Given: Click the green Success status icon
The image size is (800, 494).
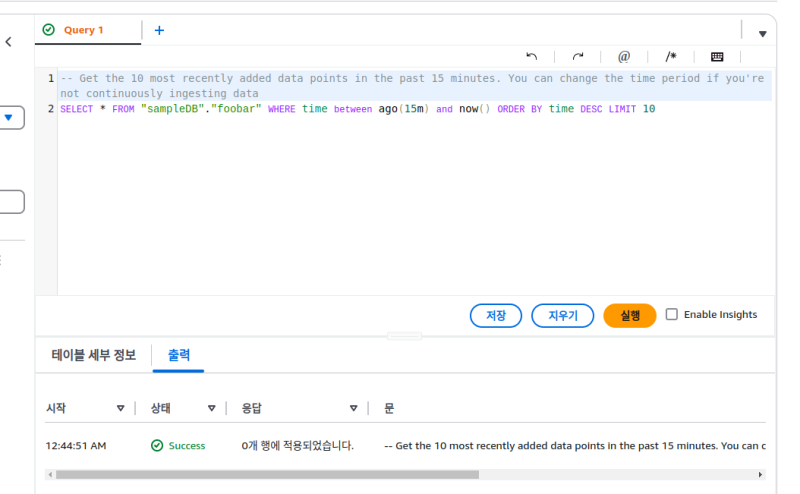Looking at the screenshot, I should (157, 445).
